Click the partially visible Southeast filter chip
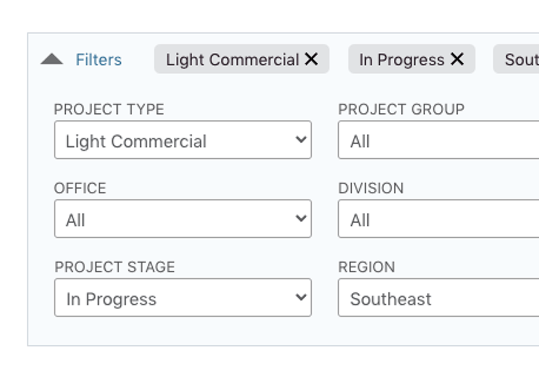The image size is (539, 369). pos(516,59)
